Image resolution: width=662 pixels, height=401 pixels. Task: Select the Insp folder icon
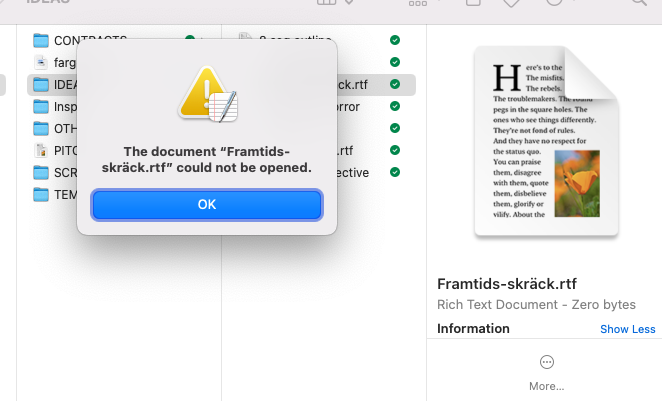[x=41, y=106]
